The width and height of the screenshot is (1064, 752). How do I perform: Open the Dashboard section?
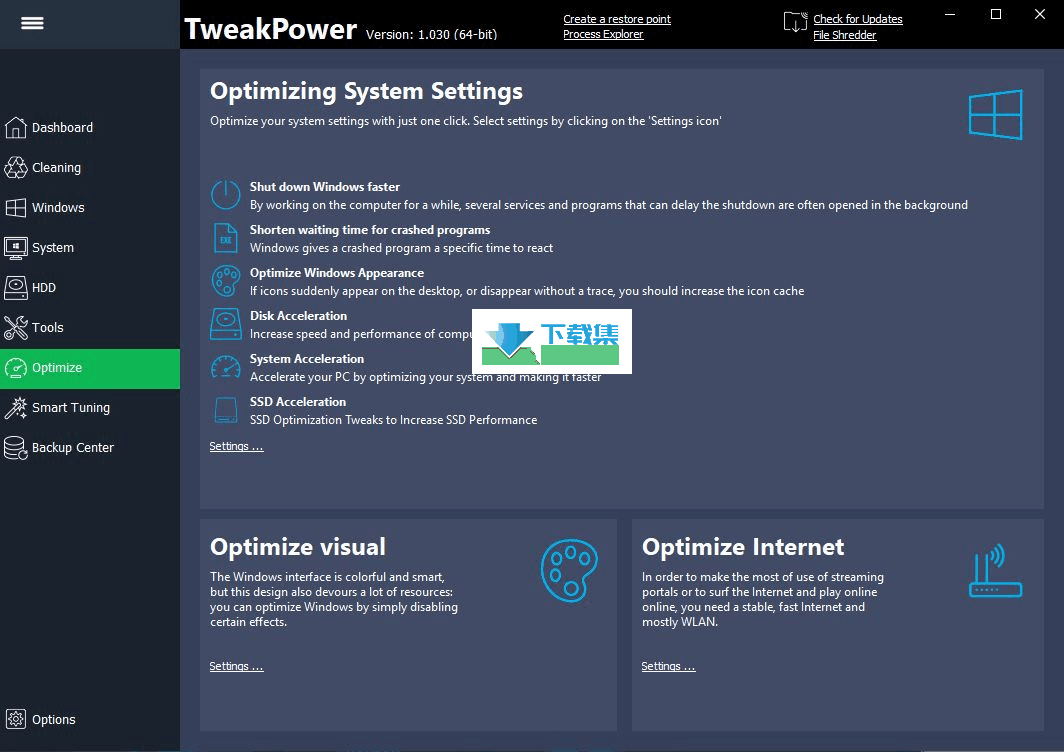click(x=90, y=127)
